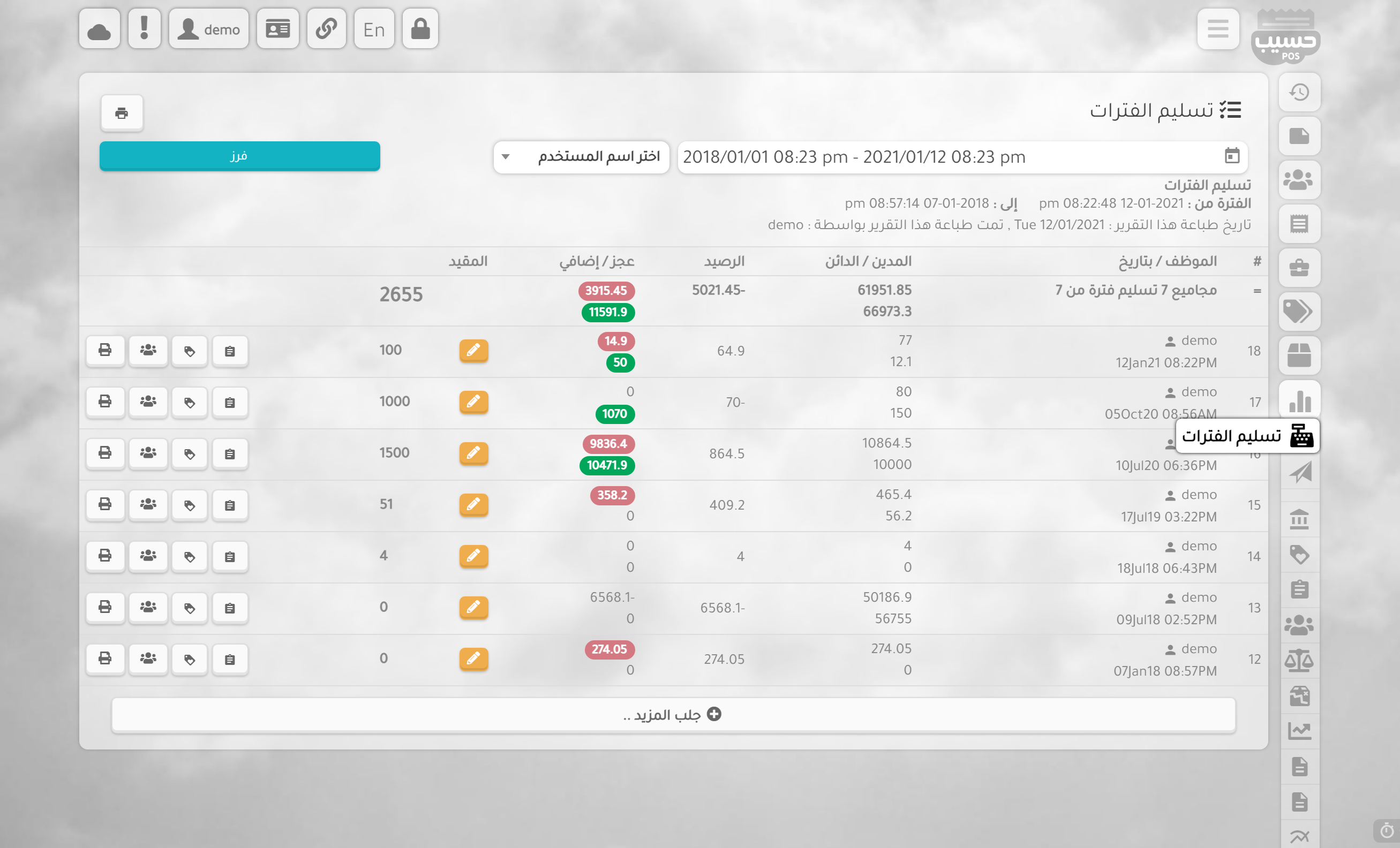The height and width of the screenshot is (848, 1400).
Task: Click the exclamation alert icon
Action: coord(144,29)
